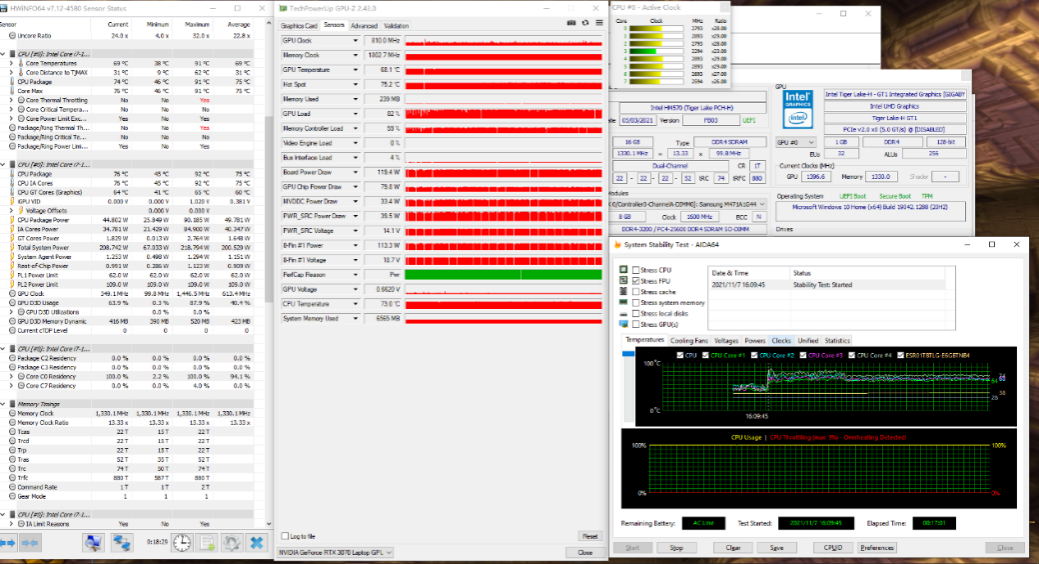Open the GPU Temperature sensor dropdown
The image size is (1039, 564).
point(355,70)
